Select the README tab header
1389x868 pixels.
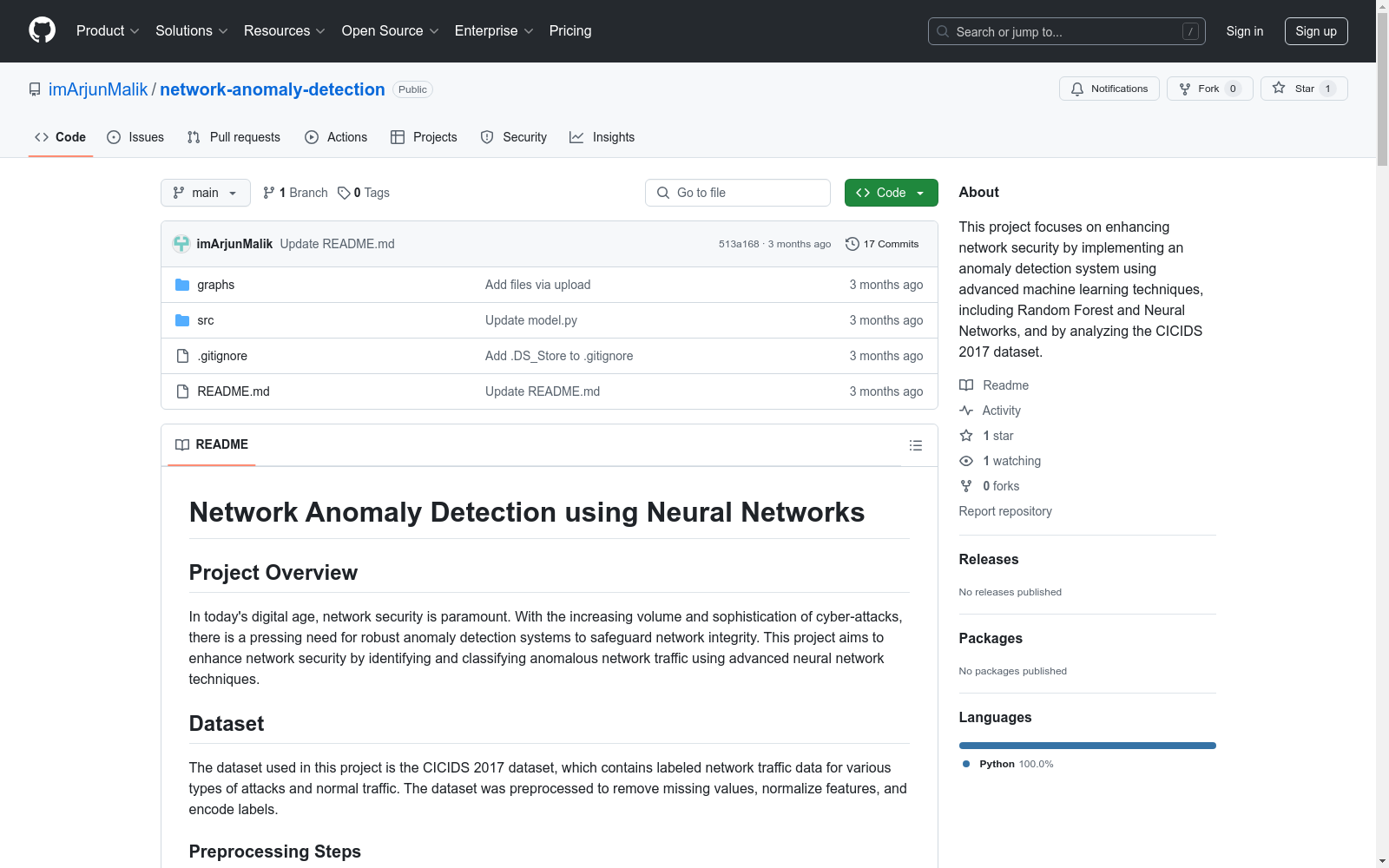coord(212,444)
